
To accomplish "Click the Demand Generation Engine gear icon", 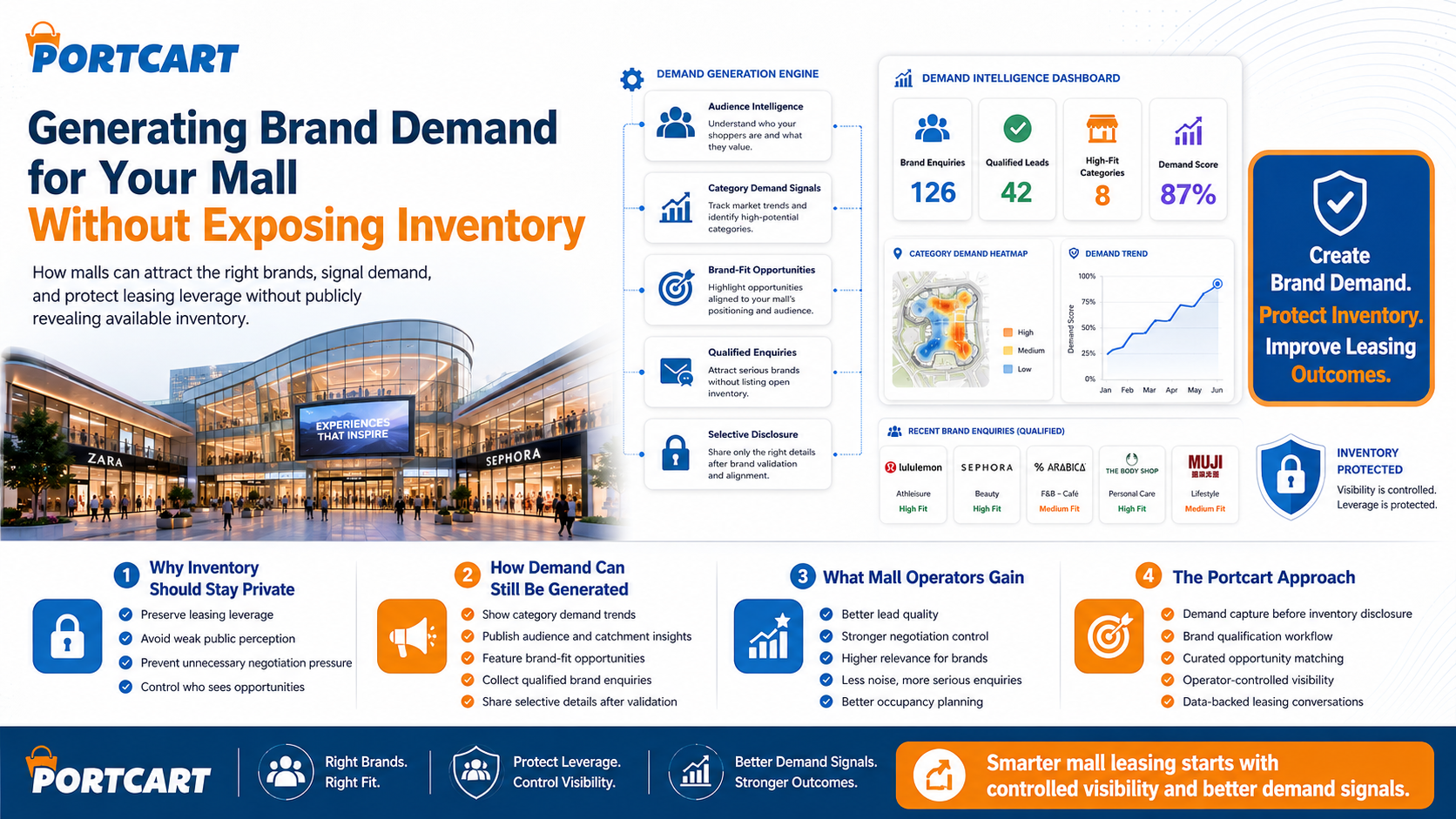I will pos(632,79).
